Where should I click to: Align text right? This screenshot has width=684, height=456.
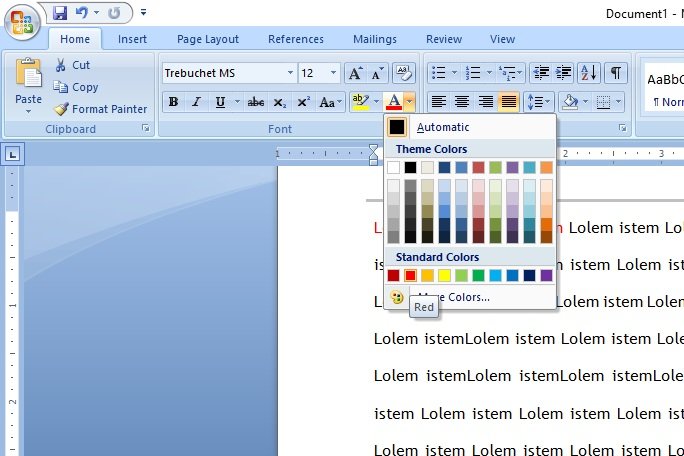point(485,102)
